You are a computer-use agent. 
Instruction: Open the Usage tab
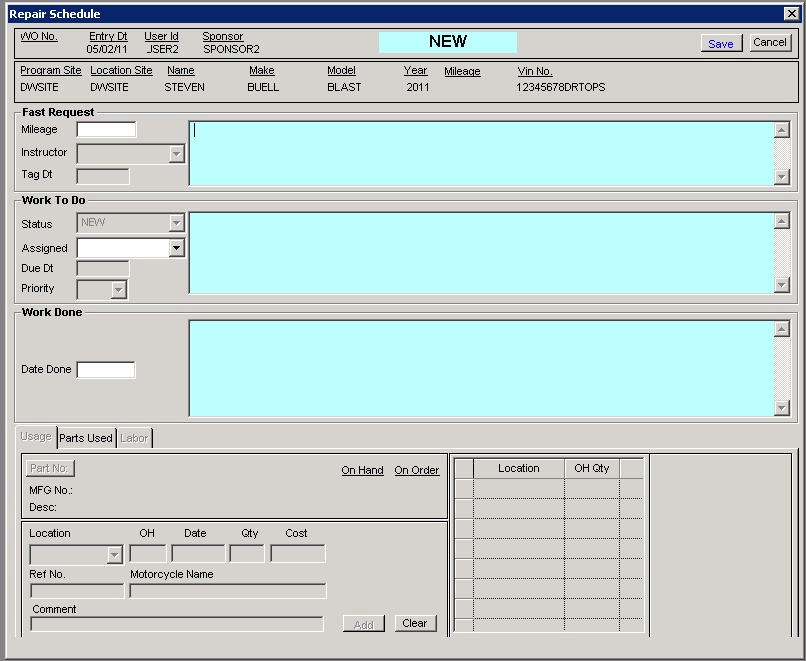coord(36,437)
